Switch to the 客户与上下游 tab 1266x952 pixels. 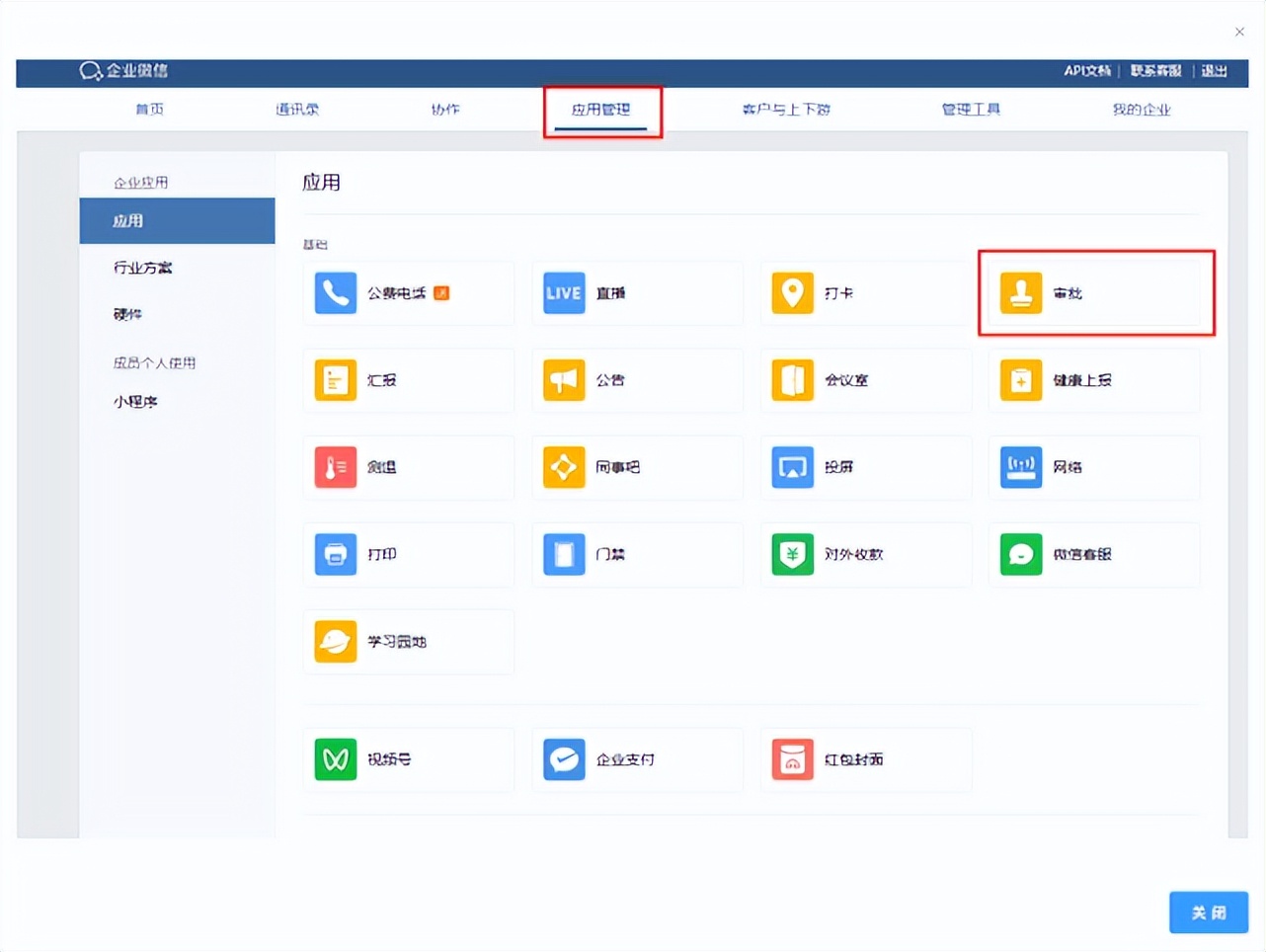click(x=786, y=110)
